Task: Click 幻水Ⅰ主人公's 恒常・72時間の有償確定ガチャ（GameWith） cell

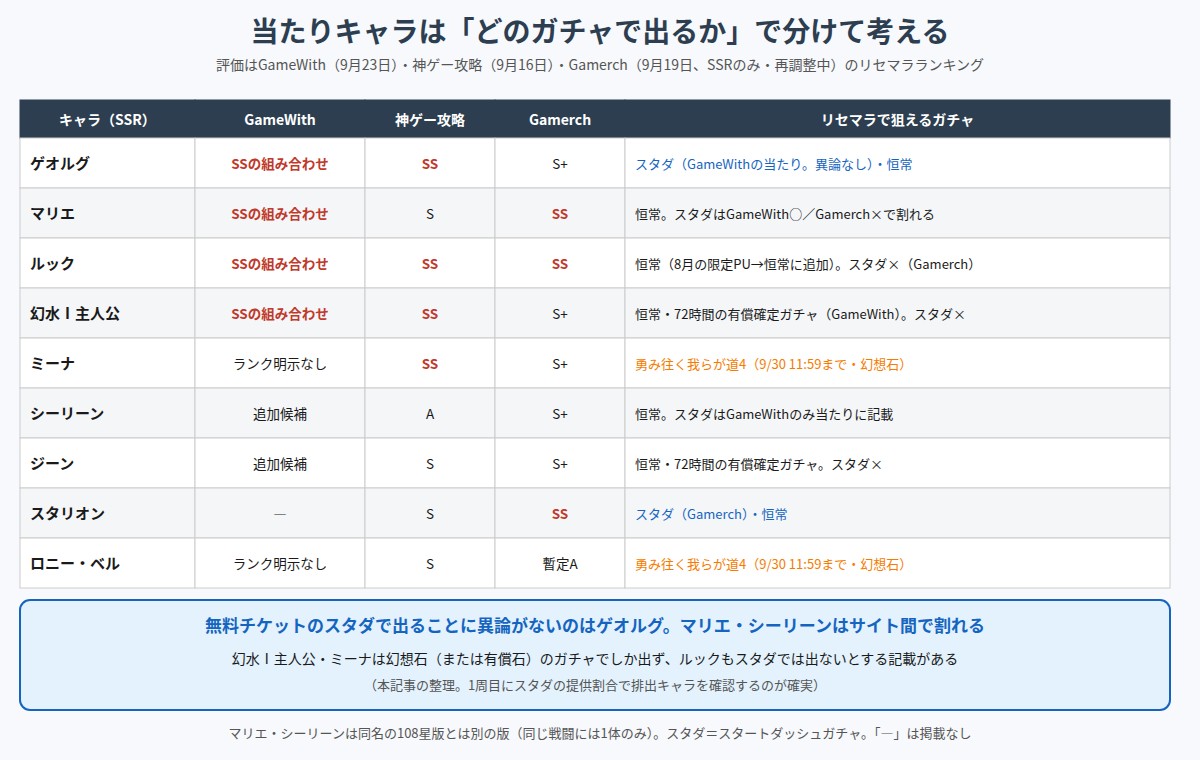Action: pyautogui.click(x=897, y=313)
